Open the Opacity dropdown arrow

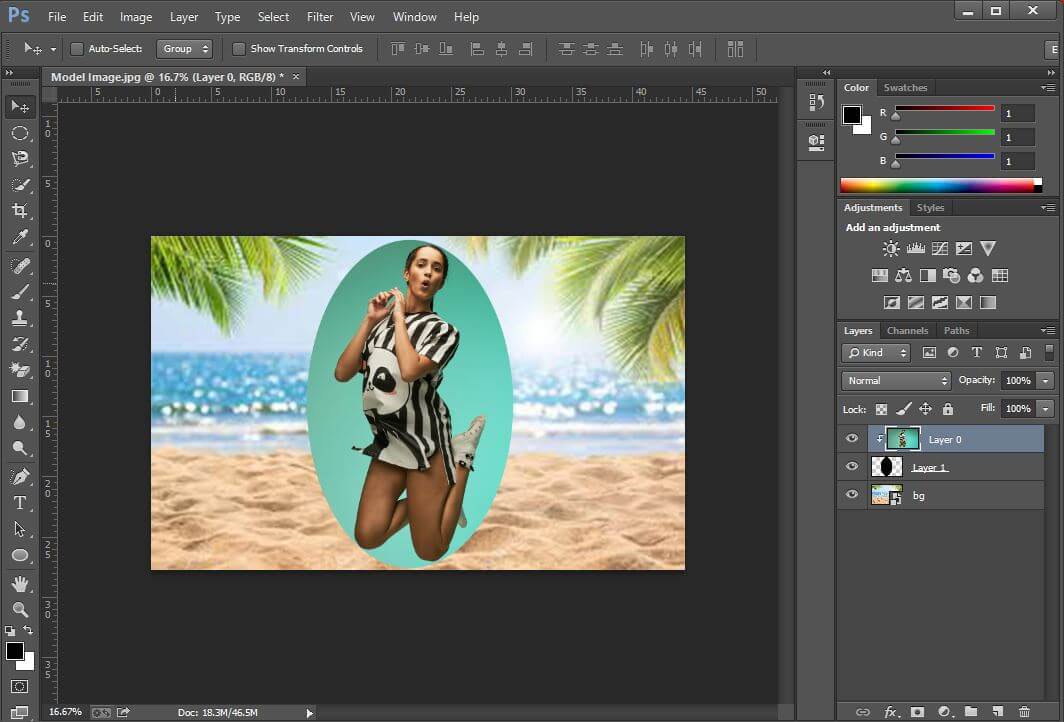click(1044, 380)
